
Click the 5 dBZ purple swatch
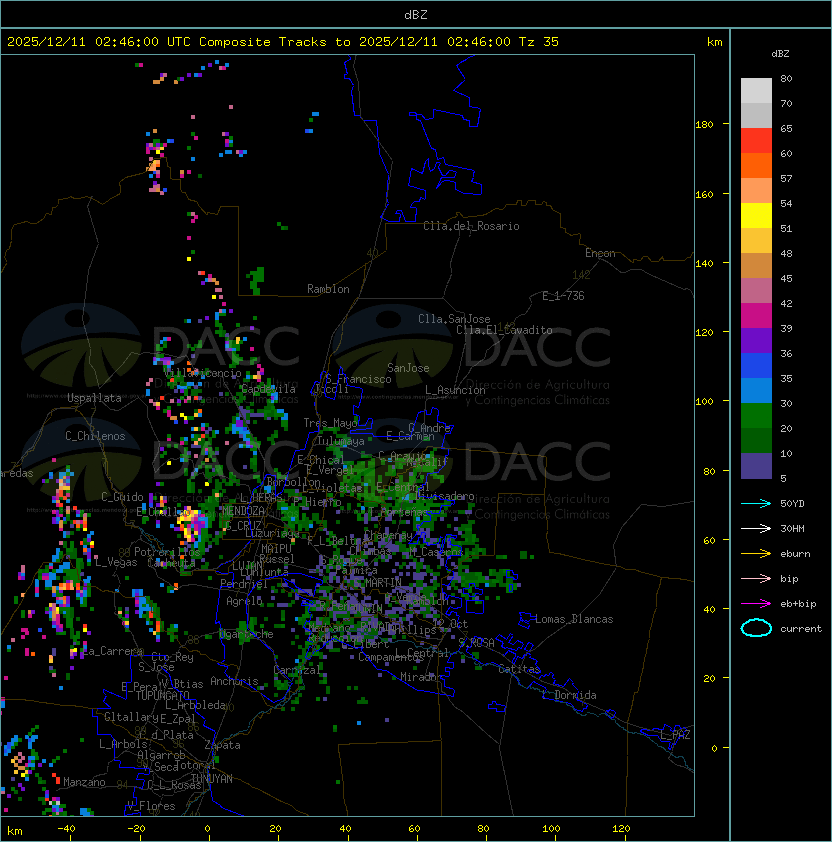(756, 466)
